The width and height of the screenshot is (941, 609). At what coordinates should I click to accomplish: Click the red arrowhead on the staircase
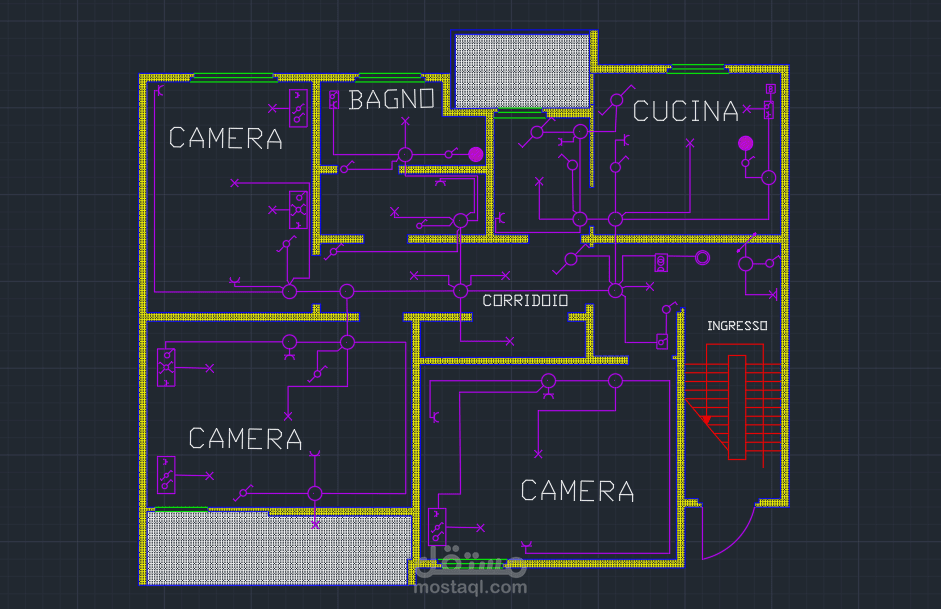tap(706, 419)
